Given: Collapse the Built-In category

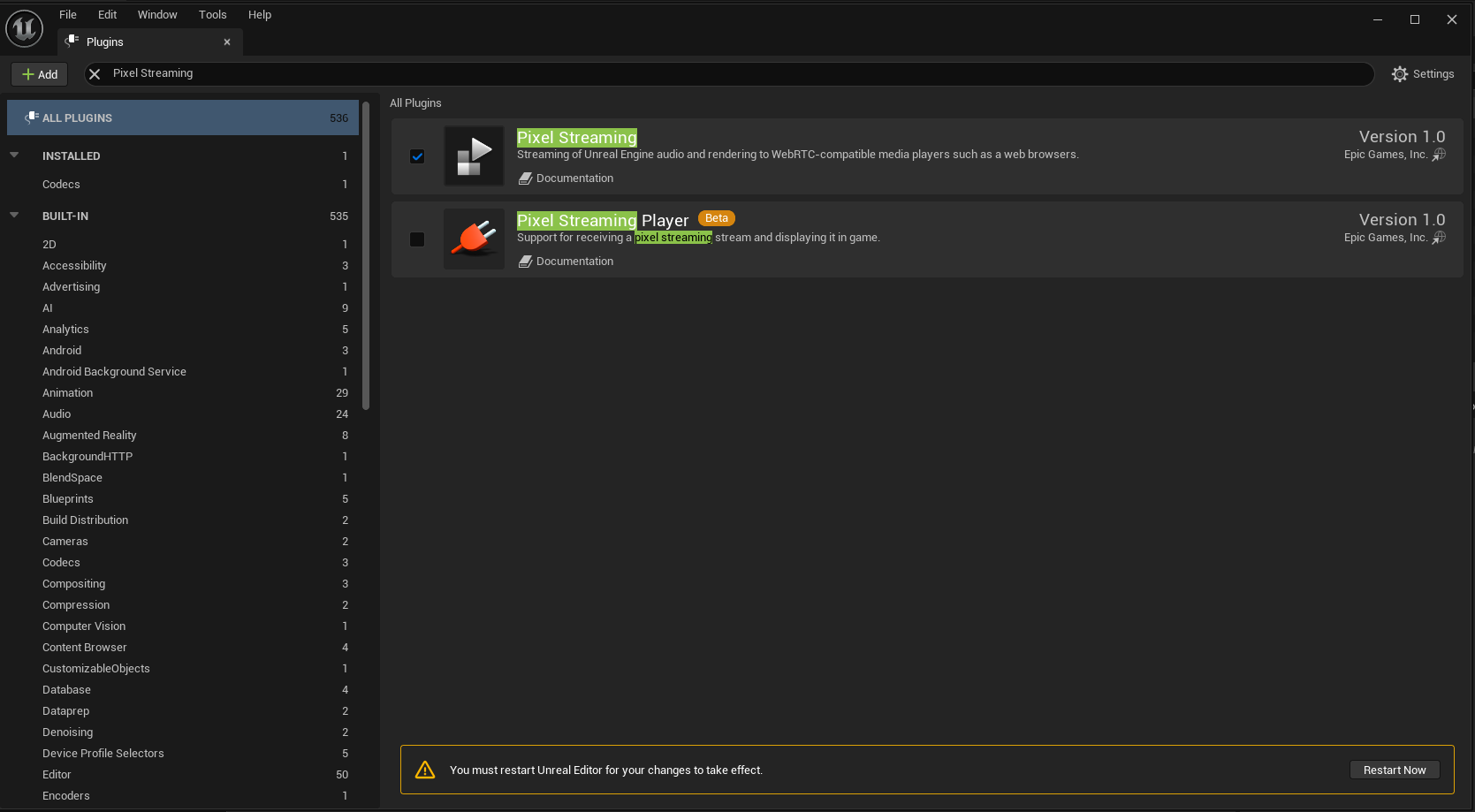Looking at the screenshot, I should tap(14, 216).
